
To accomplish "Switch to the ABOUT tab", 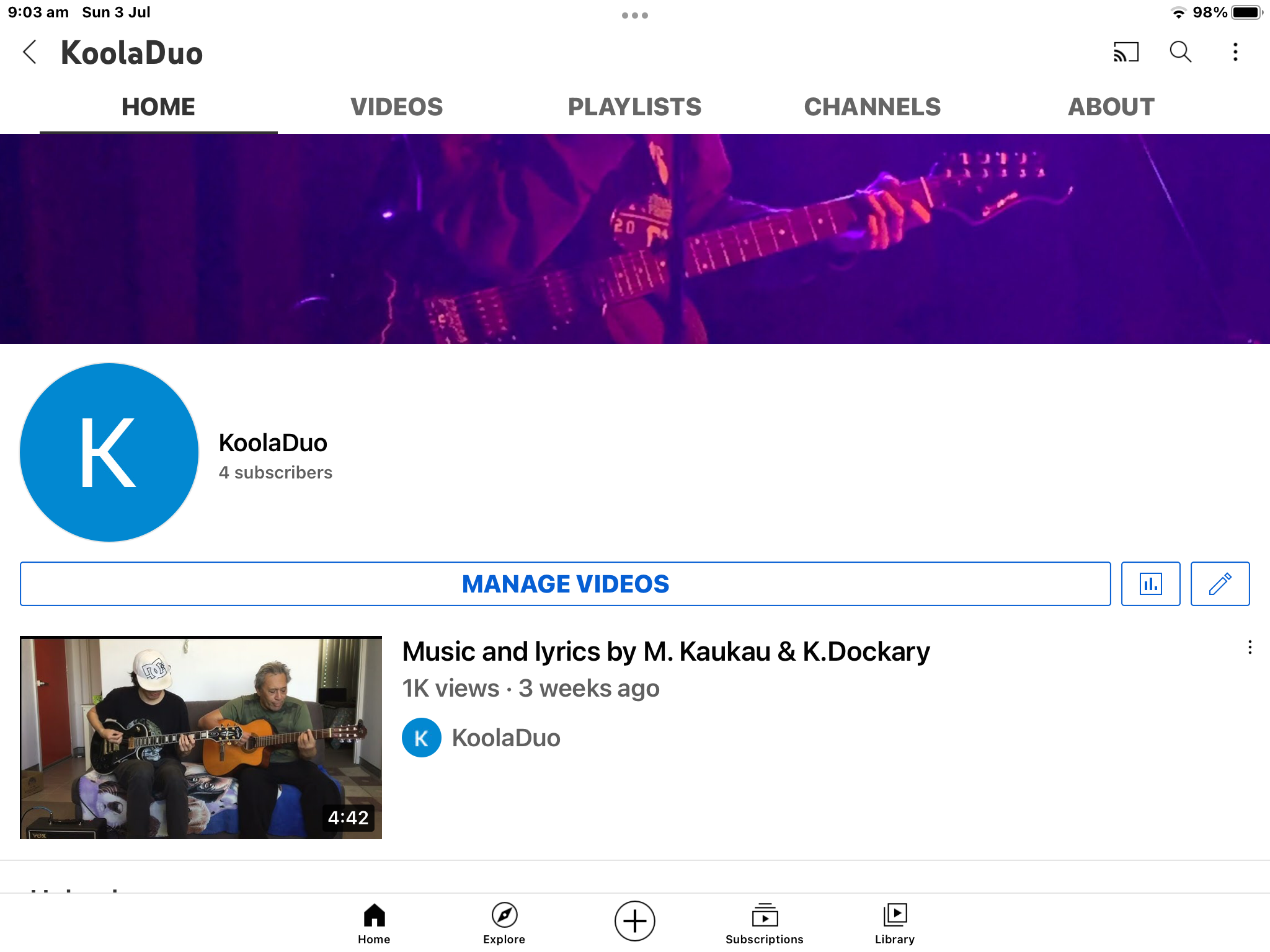I will point(1111,107).
